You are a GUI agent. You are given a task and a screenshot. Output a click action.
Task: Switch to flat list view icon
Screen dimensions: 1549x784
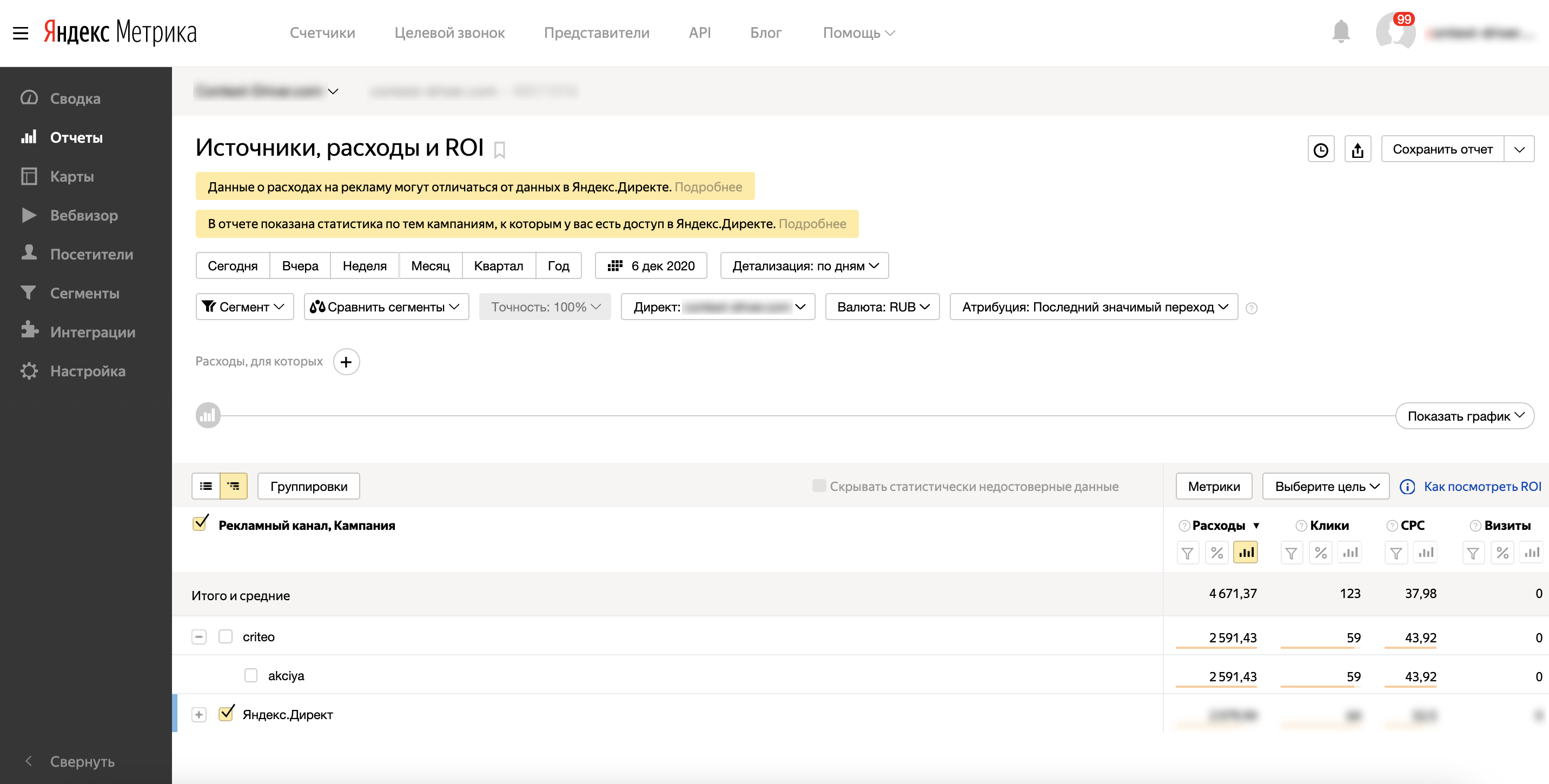pyautogui.click(x=206, y=486)
